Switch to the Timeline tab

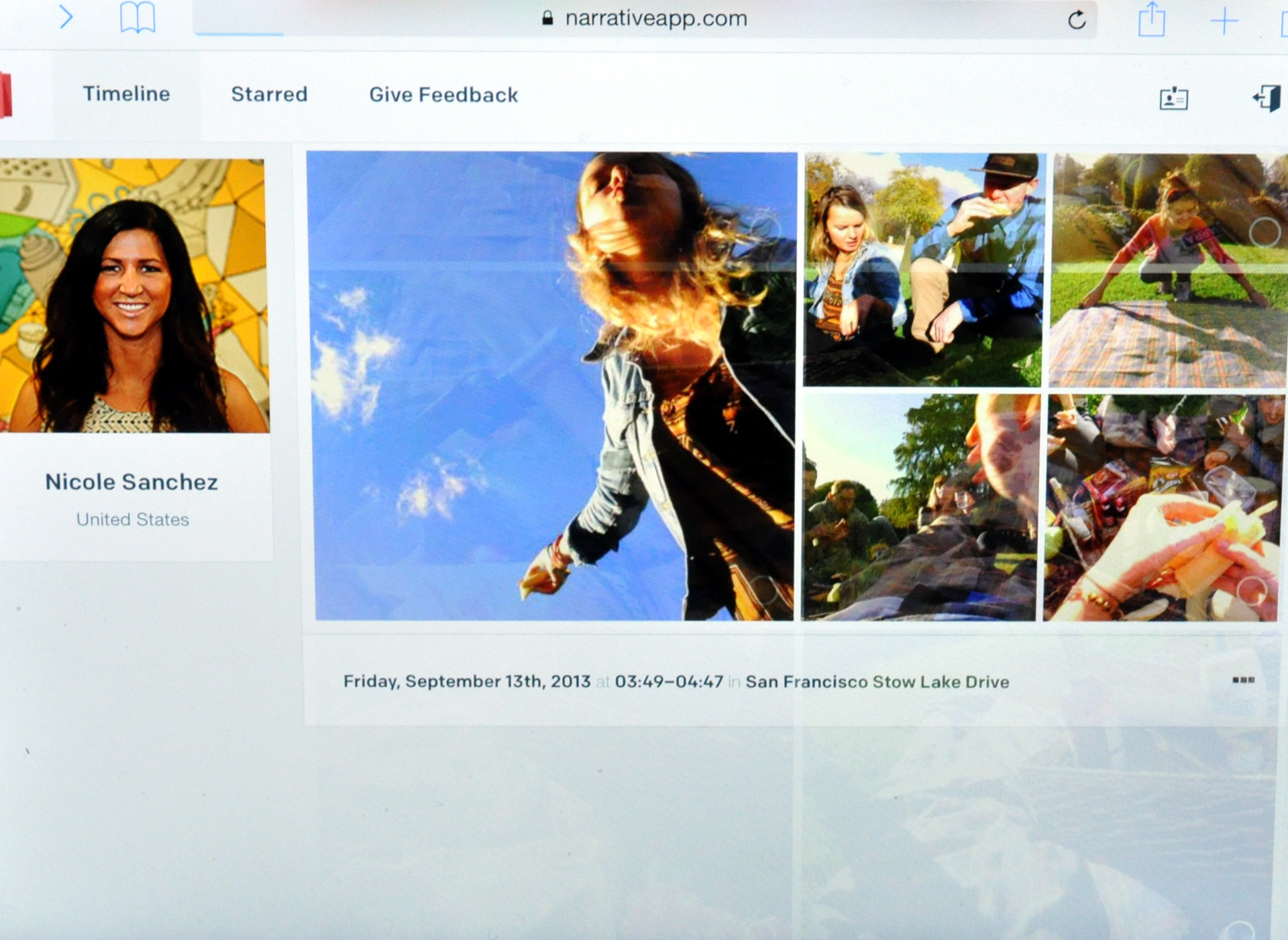tap(126, 94)
